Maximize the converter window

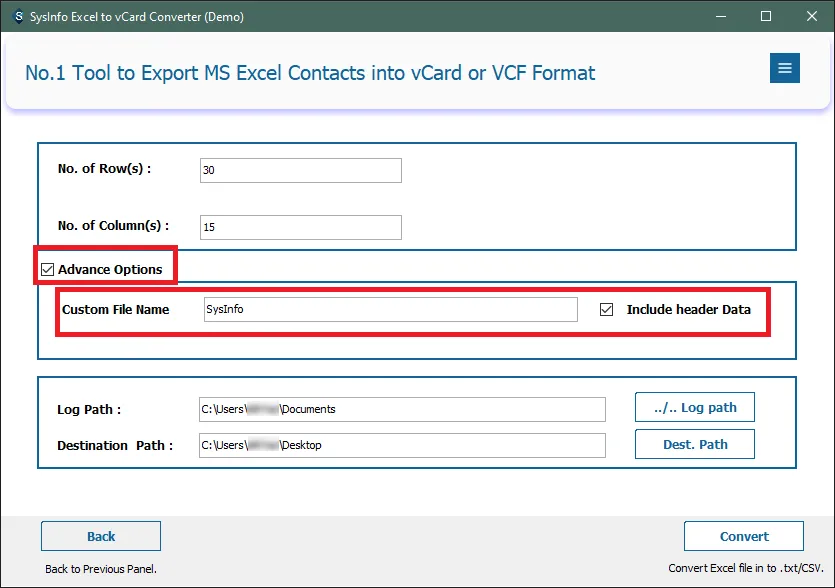pyautogui.click(x=766, y=16)
